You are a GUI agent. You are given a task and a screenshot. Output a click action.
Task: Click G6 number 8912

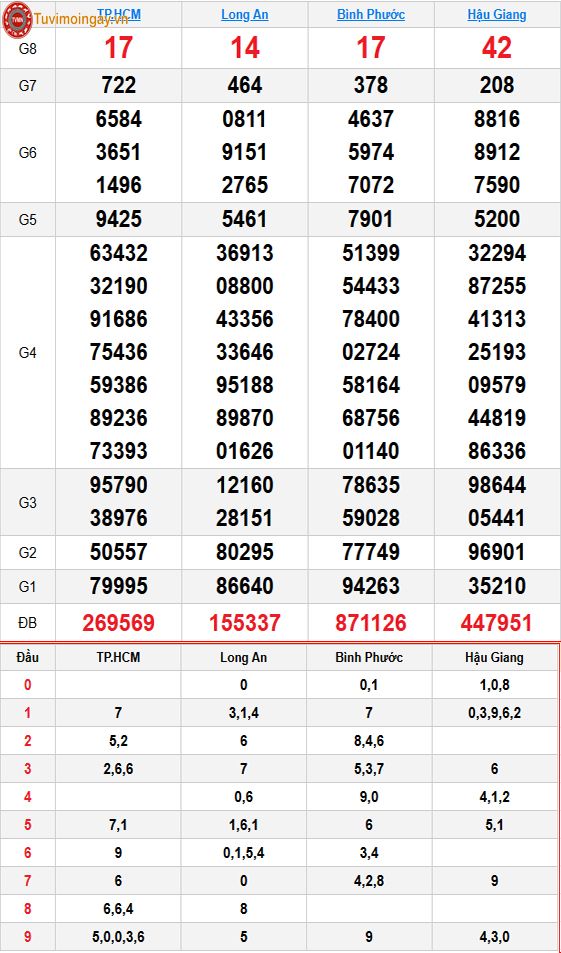point(497,152)
